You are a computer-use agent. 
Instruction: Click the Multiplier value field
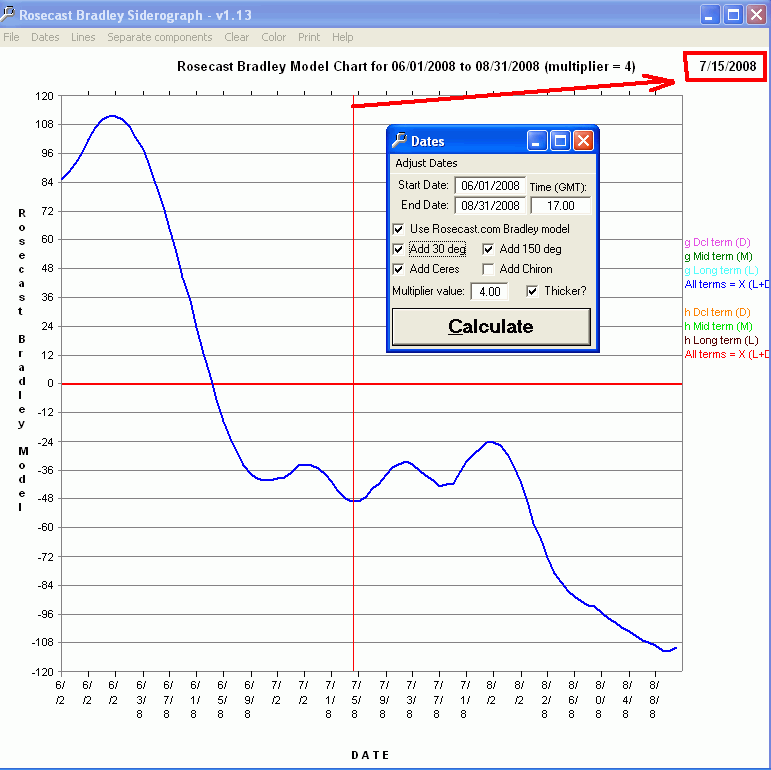point(489,292)
